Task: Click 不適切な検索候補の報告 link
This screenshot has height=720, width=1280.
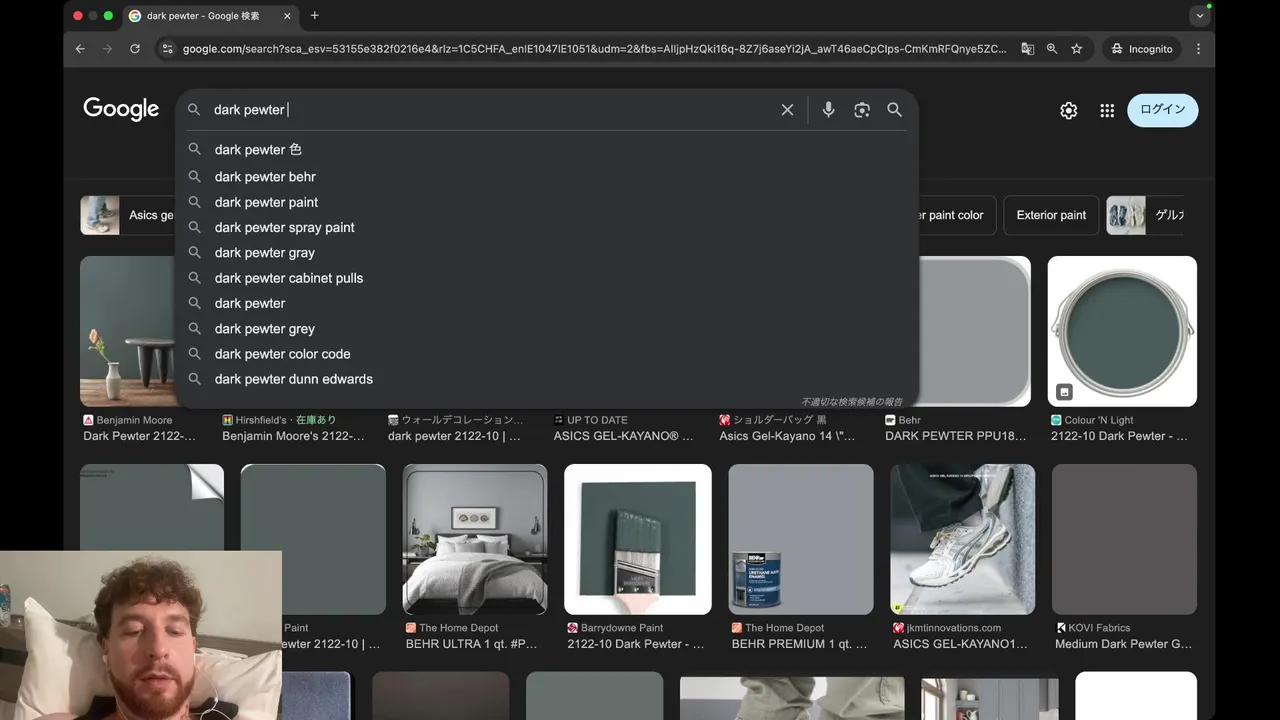Action: pos(851,401)
